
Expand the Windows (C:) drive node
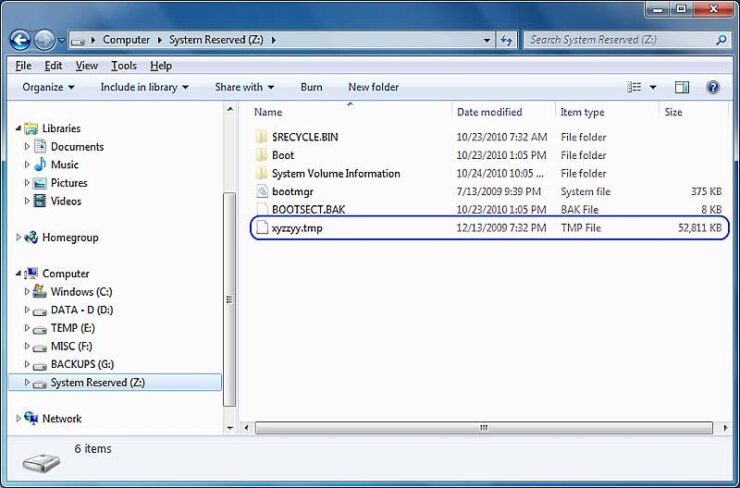point(27,292)
